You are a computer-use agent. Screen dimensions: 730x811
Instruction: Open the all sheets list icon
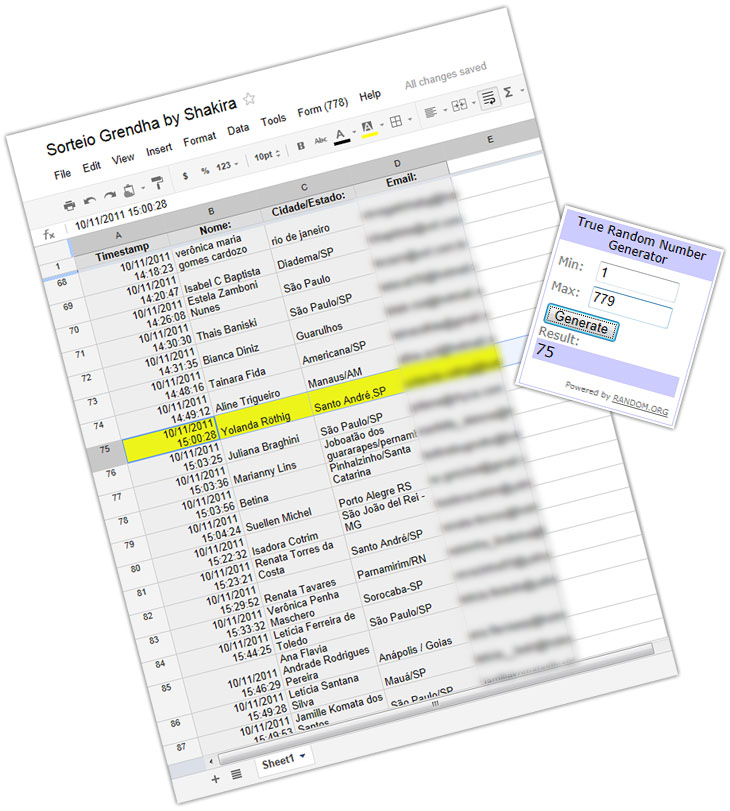[x=236, y=774]
